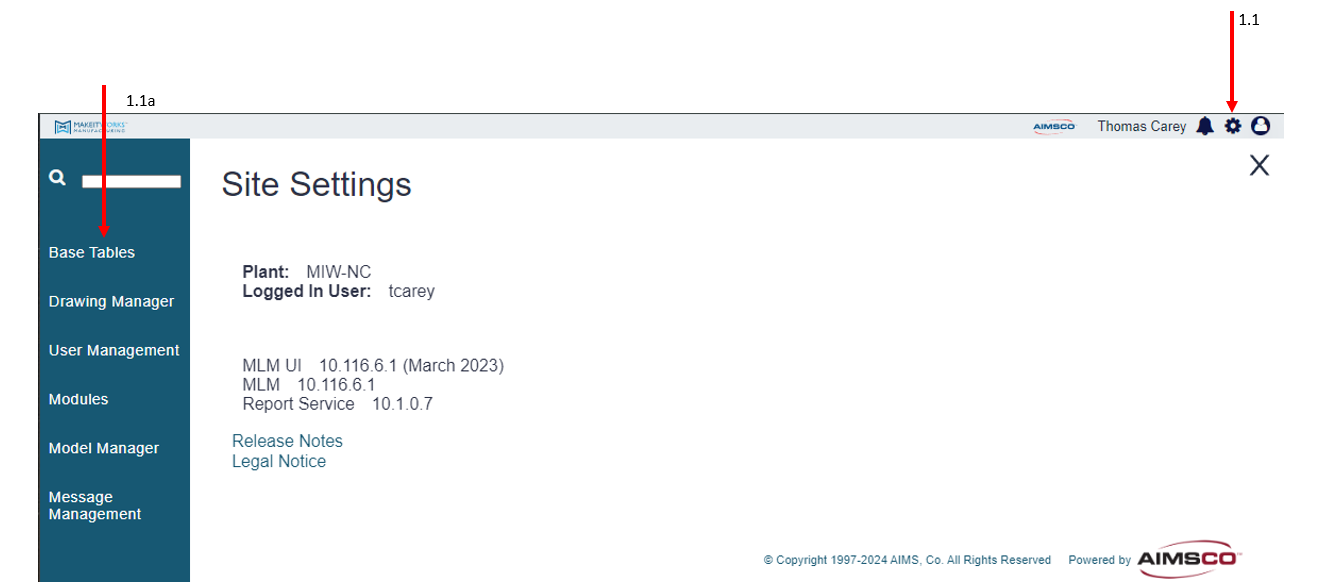Image resolution: width=1317 pixels, height=582 pixels.
Task: Open Message Management in sidebar
Action: pyautogui.click(x=95, y=505)
